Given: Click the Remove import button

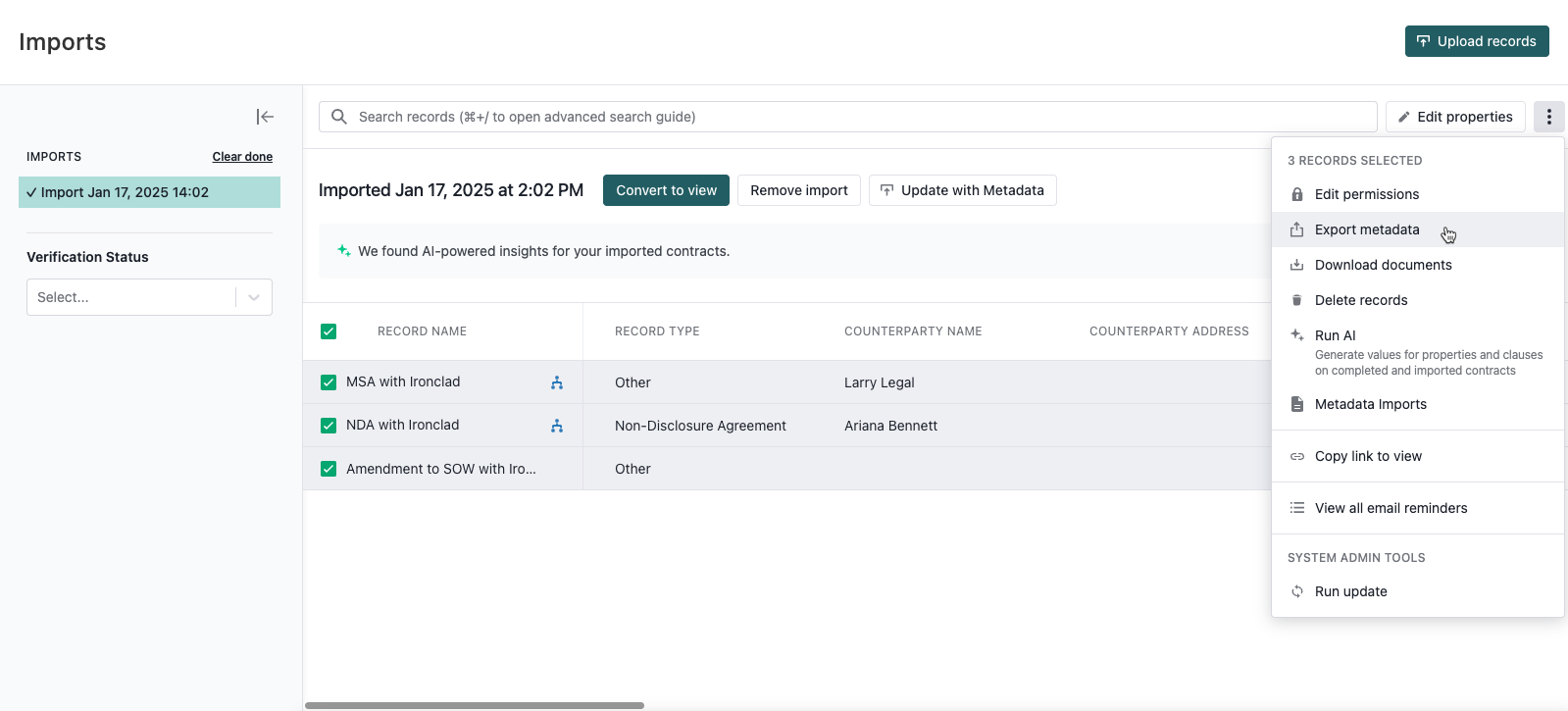Looking at the screenshot, I should (x=799, y=190).
